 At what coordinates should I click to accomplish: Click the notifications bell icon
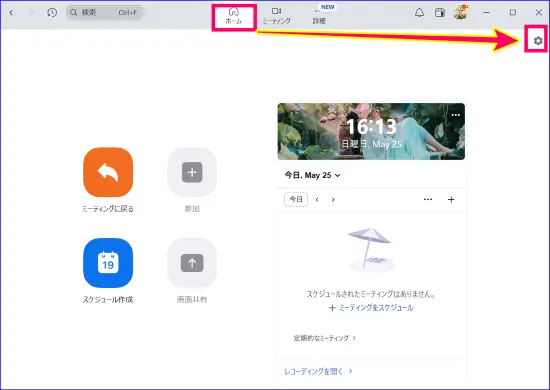[419, 13]
